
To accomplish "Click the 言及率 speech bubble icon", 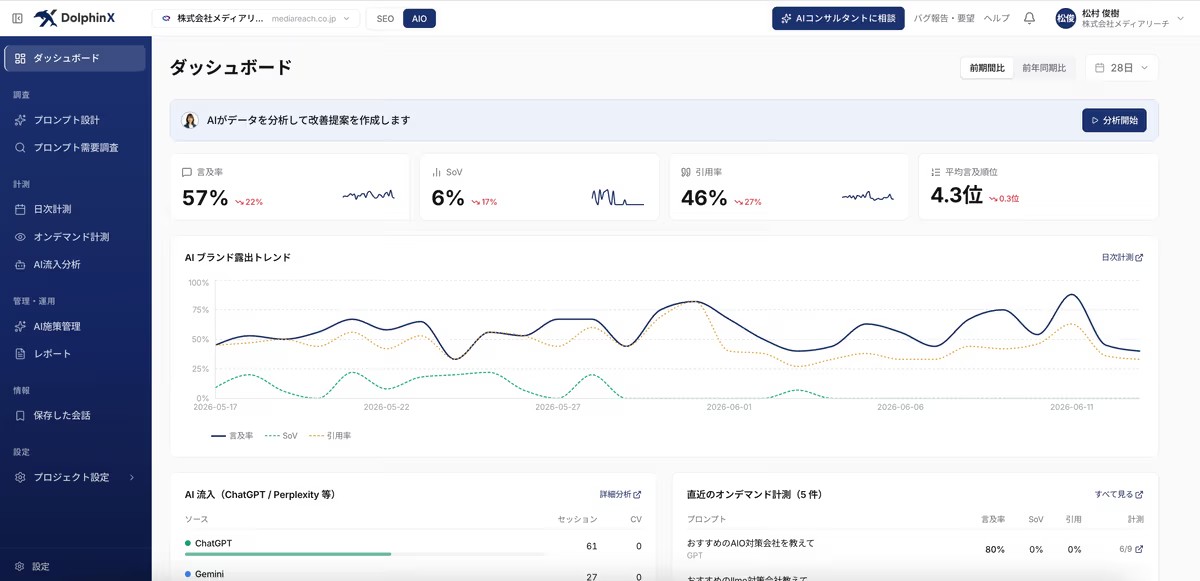I will (x=187, y=172).
